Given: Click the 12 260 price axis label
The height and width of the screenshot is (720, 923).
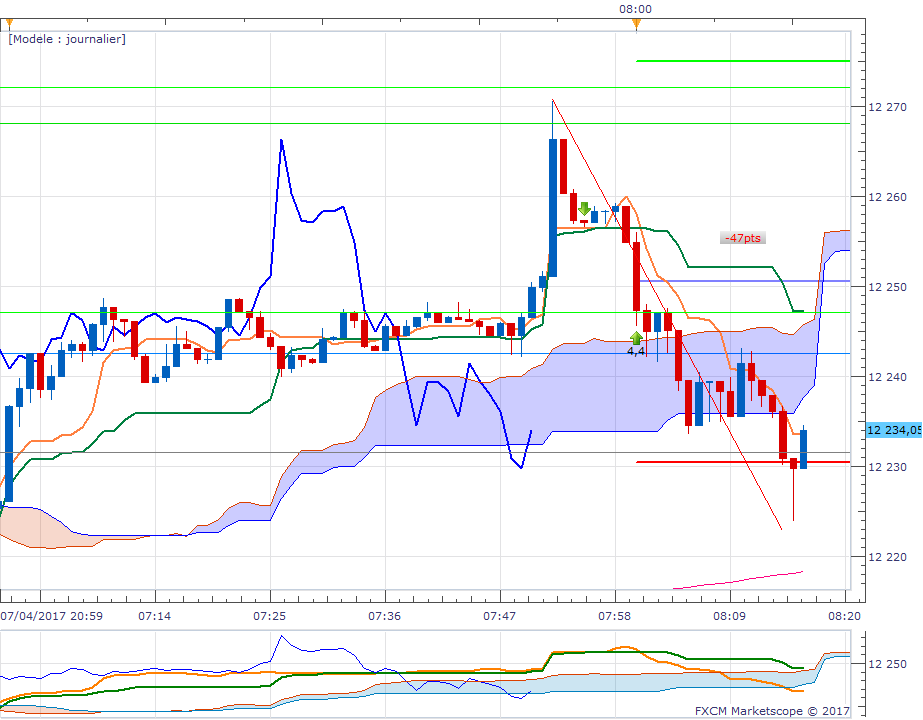Looking at the screenshot, I should click(887, 197).
